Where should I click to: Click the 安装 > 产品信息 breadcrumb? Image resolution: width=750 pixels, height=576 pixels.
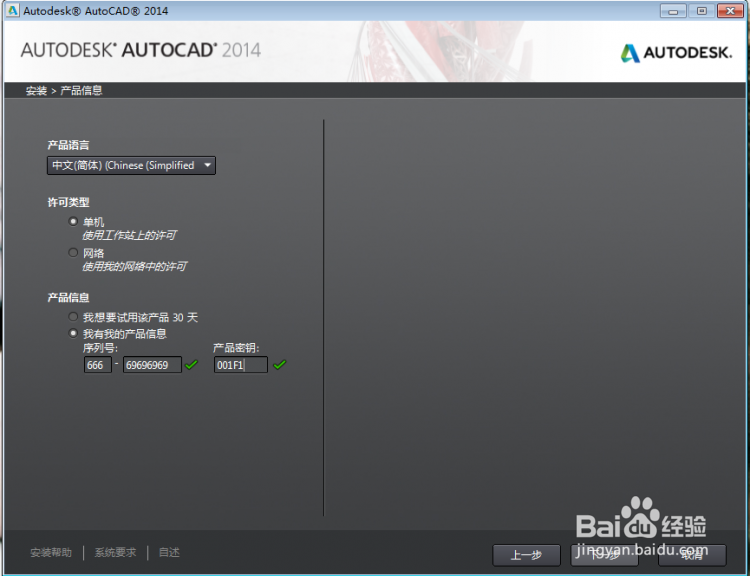(64, 90)
